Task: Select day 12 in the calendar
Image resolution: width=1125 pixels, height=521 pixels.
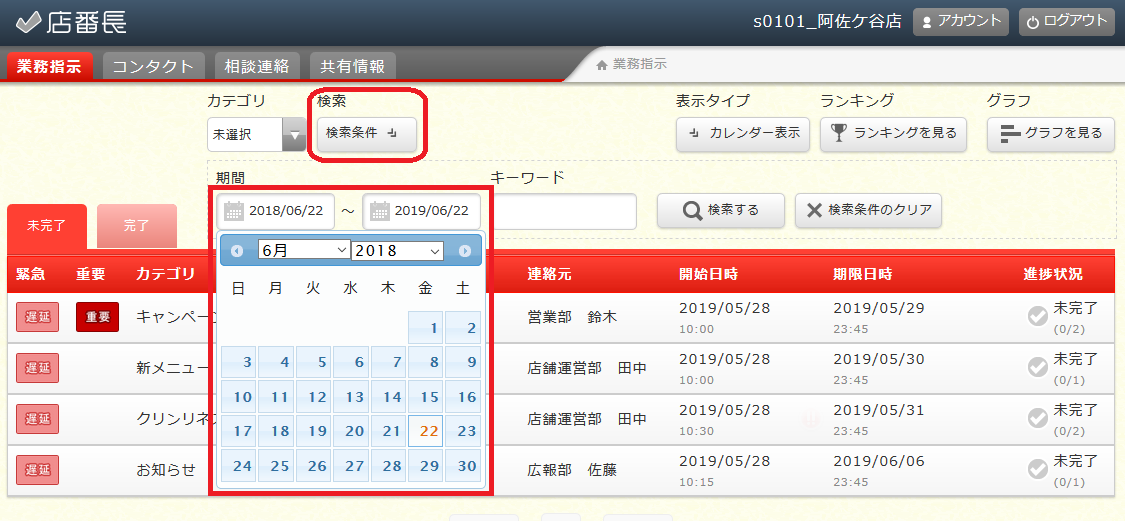Action: point(314,397)
